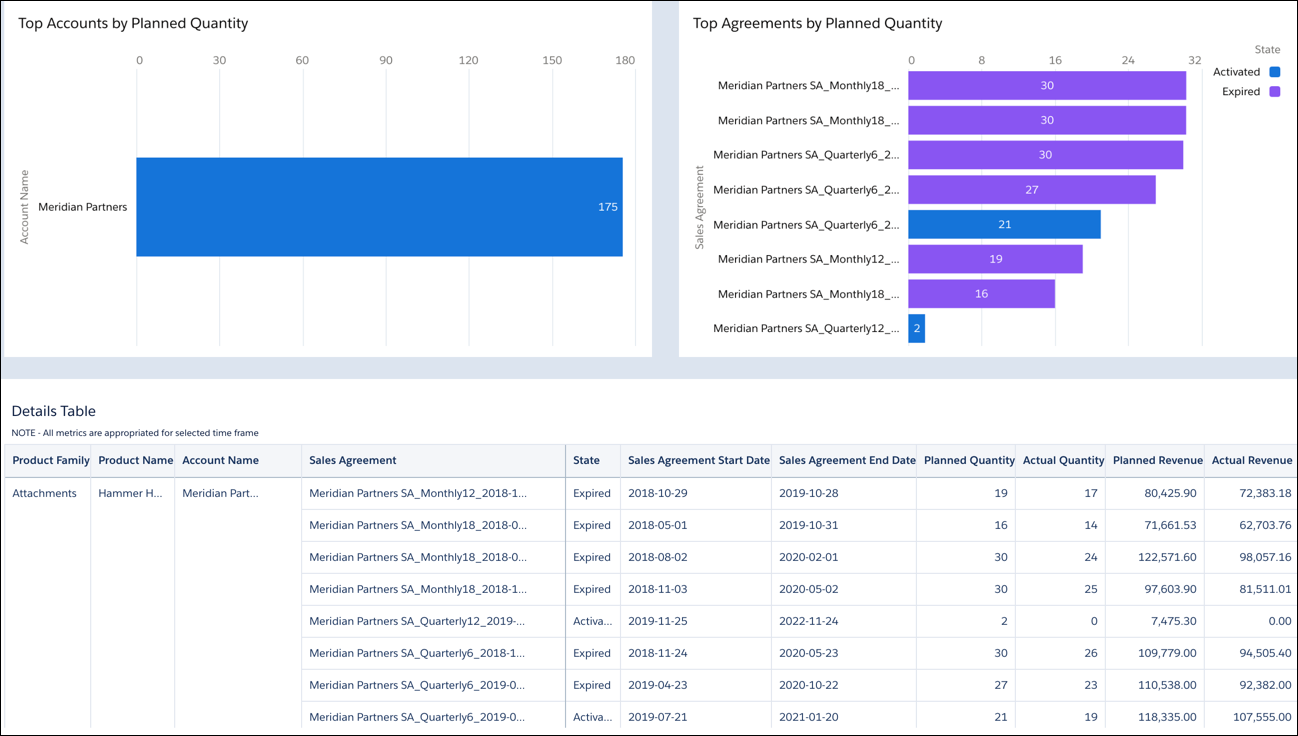Select the small blue bar labeled 2

[x=916, y=328]
